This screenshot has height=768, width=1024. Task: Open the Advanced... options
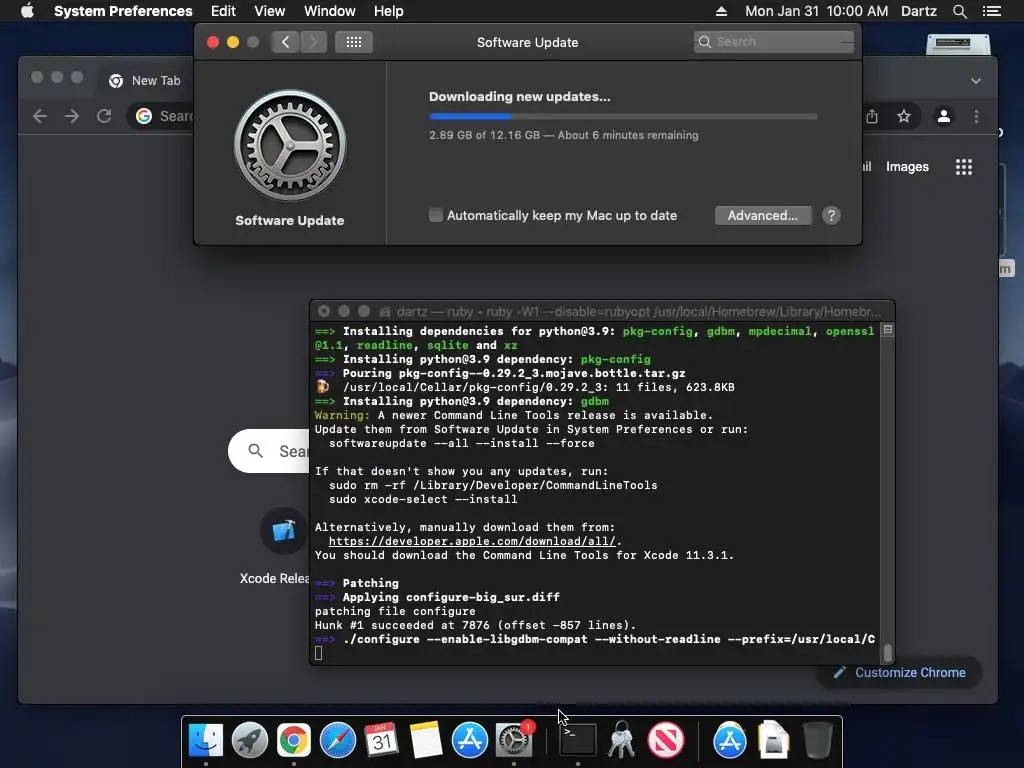[x=763, y=216]
